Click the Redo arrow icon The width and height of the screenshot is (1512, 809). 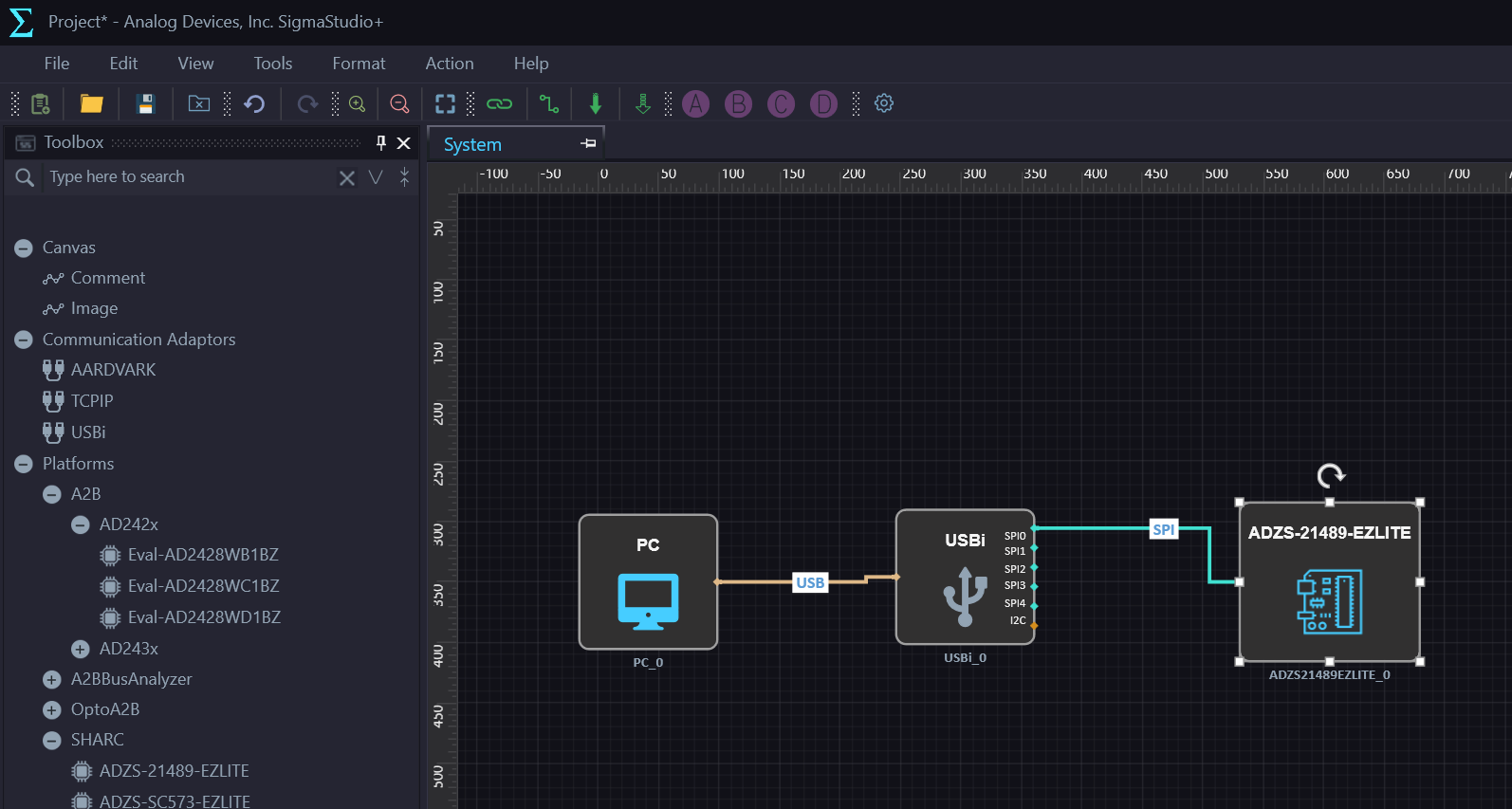pyautogui.click(x=307, y=103)
